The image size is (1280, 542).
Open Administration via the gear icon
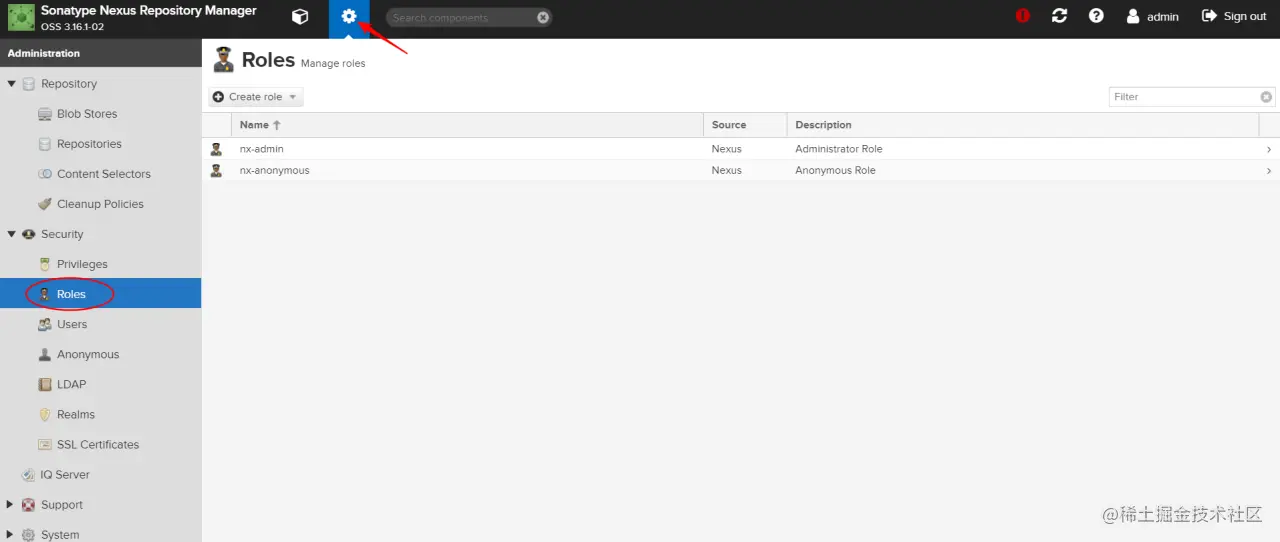click(x=349, y=17)
